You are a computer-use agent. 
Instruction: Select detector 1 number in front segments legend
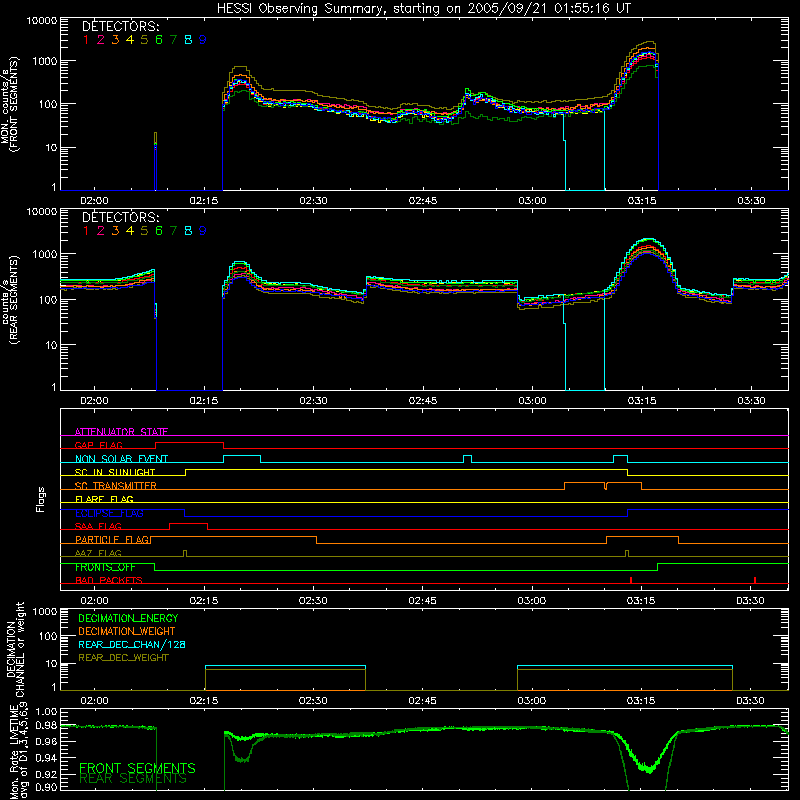(x=86, y=40)
